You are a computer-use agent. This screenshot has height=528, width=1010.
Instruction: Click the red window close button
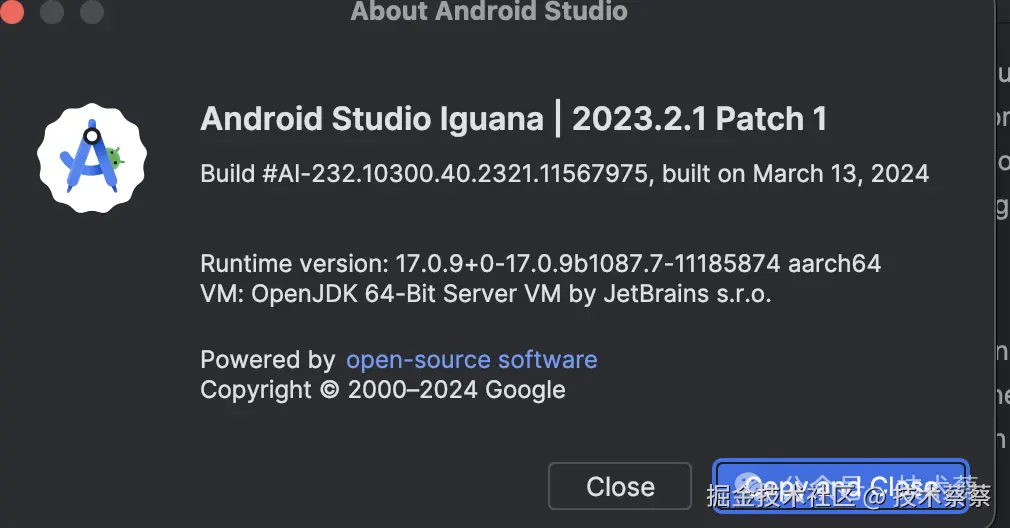pos(13,12)
